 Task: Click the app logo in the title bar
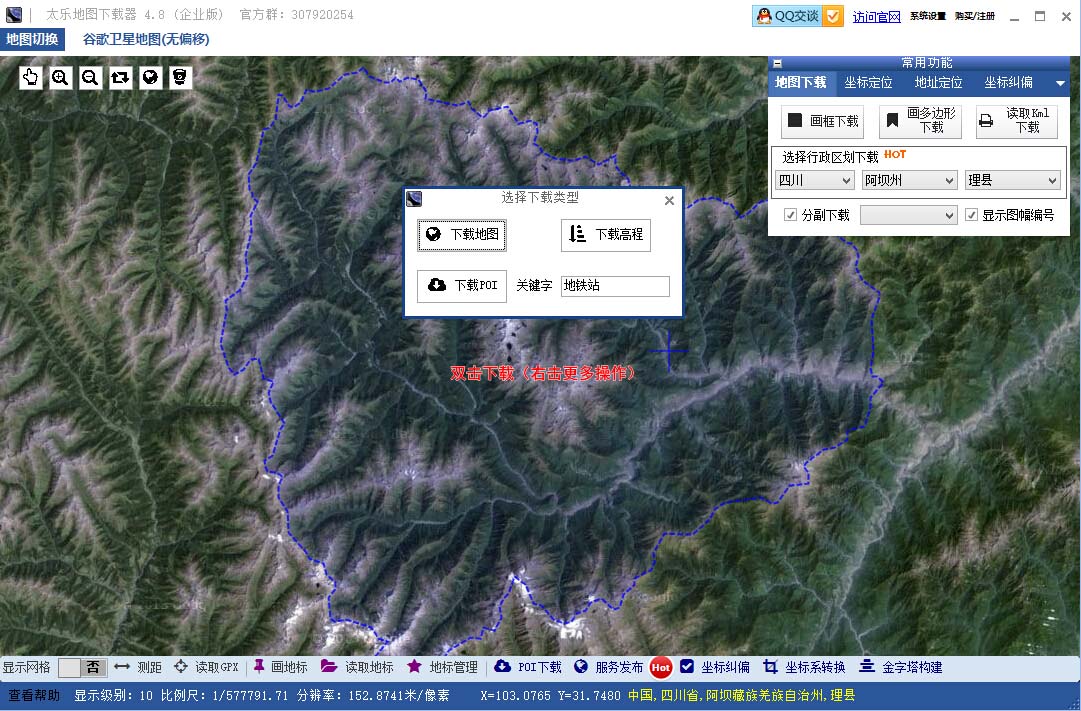tap(14, 14)
